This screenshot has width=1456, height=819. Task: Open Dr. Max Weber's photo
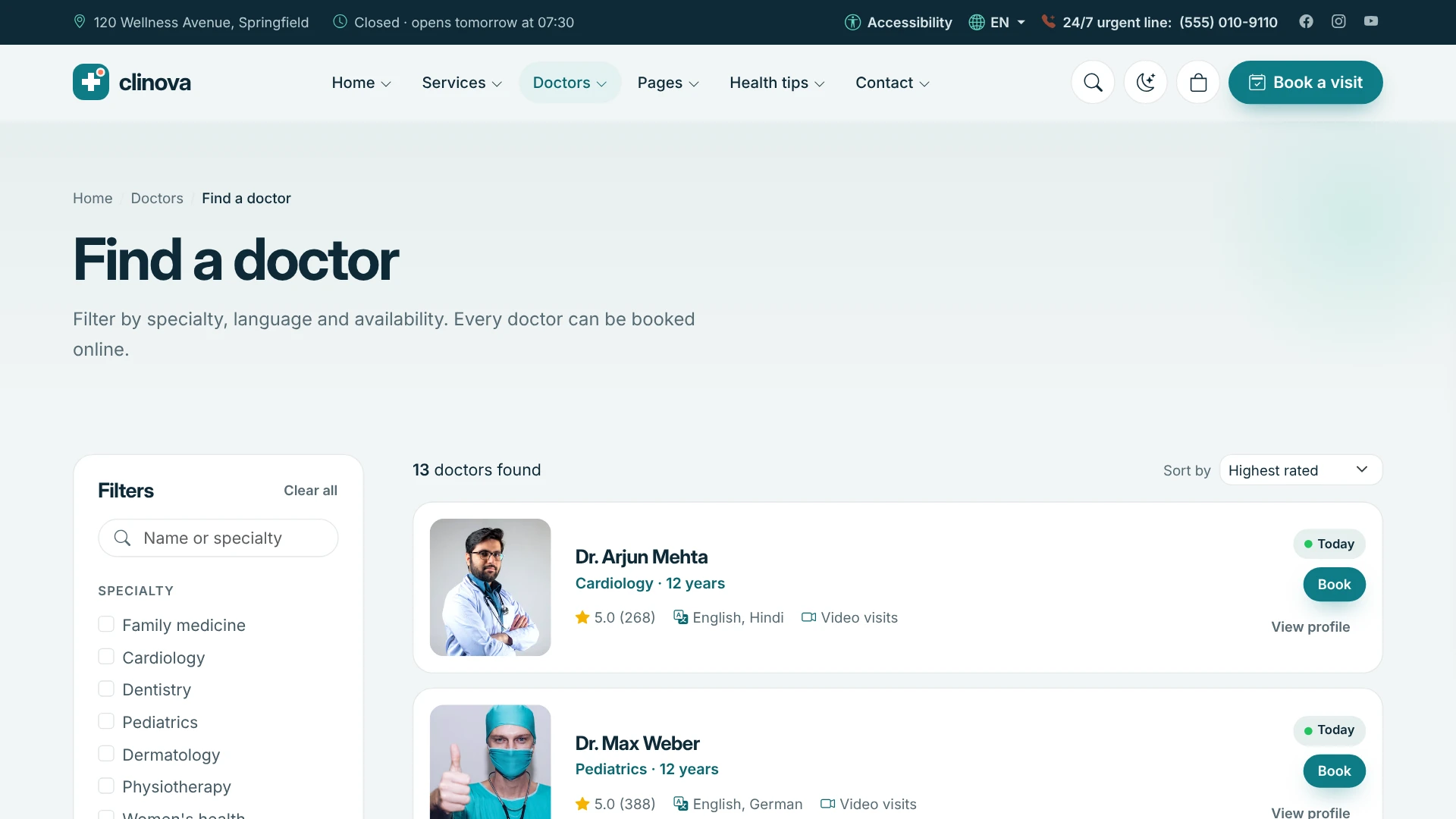point(490,762)
